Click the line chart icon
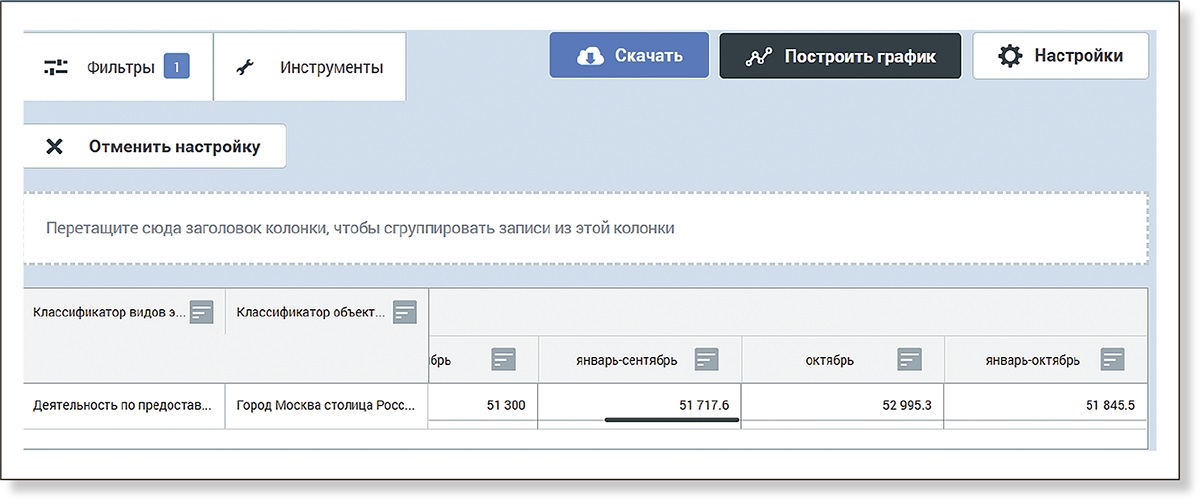This screenshot has height=500, width=1200. [759, 57]
